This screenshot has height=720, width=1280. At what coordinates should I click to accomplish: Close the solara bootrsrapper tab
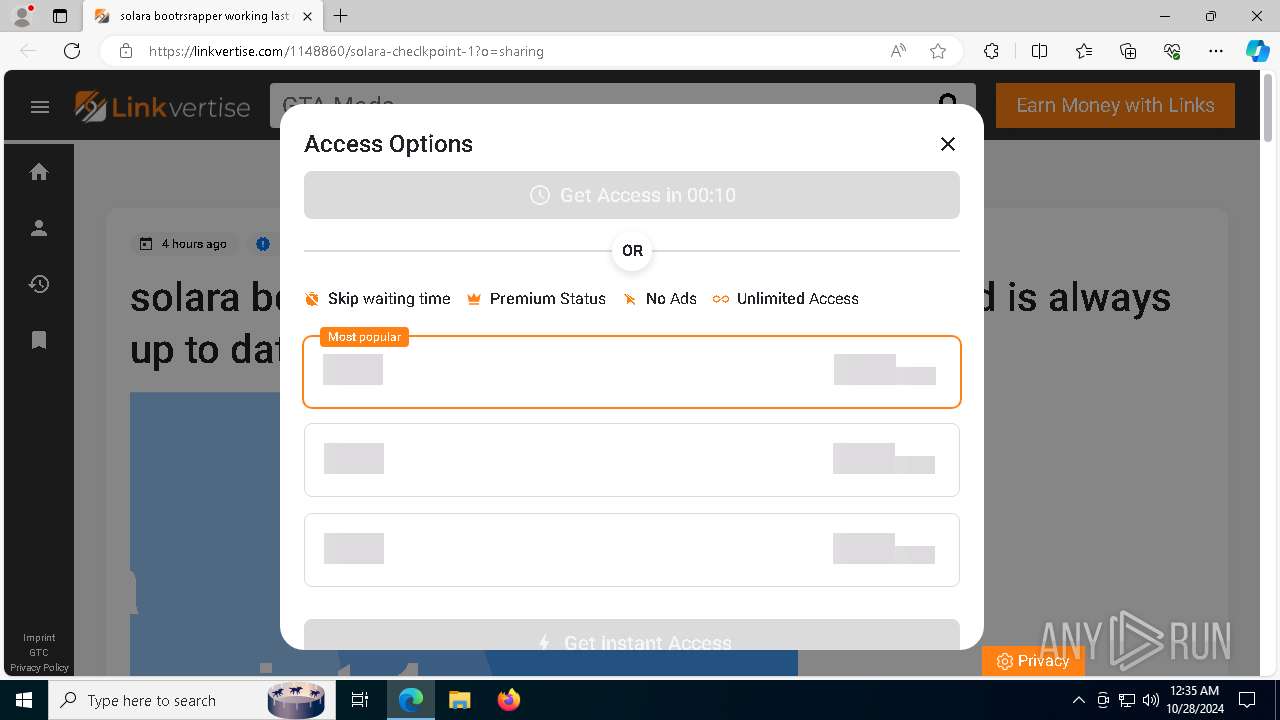[307, 16]
